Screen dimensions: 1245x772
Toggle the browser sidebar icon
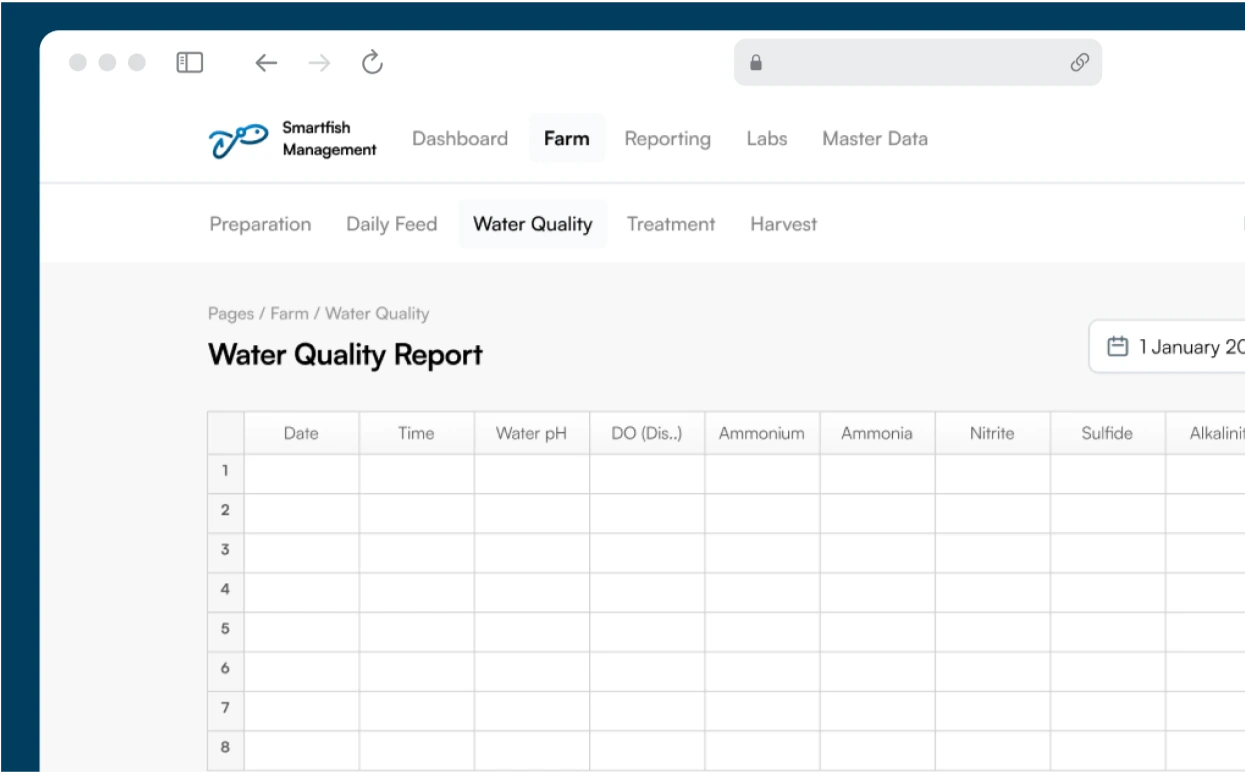tap(190, 63)
